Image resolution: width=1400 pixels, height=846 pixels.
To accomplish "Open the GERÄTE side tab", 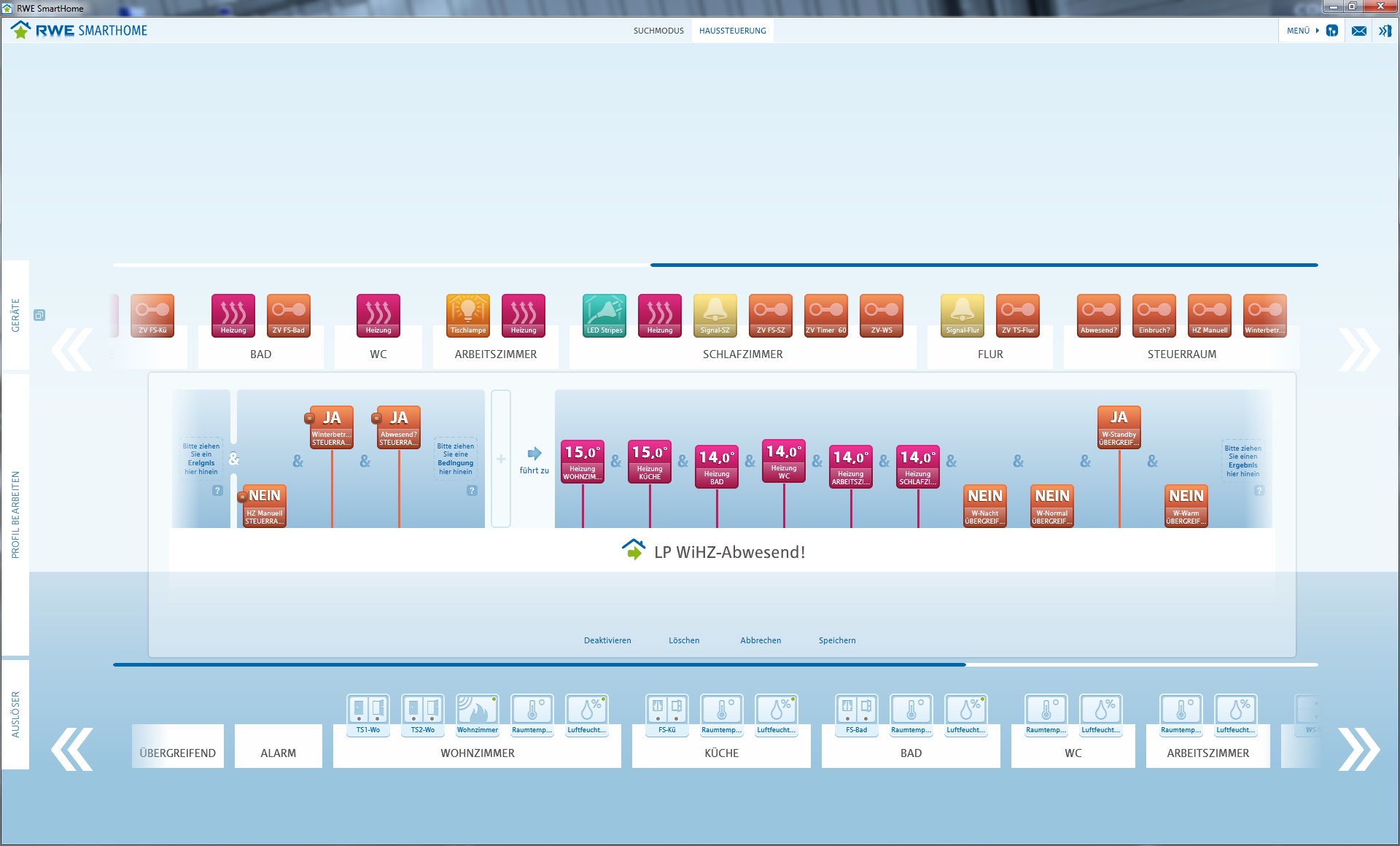I will (15, 315).
